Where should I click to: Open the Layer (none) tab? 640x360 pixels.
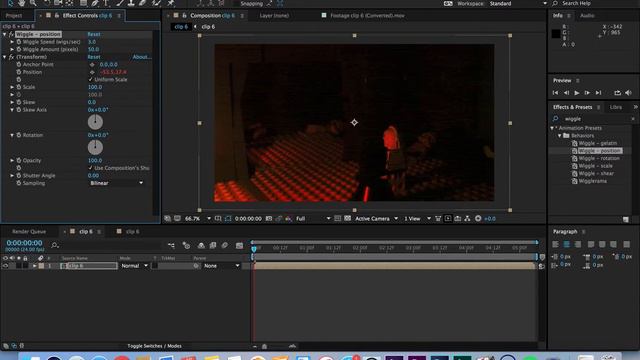pyautogui.click(x=274, y=16)
